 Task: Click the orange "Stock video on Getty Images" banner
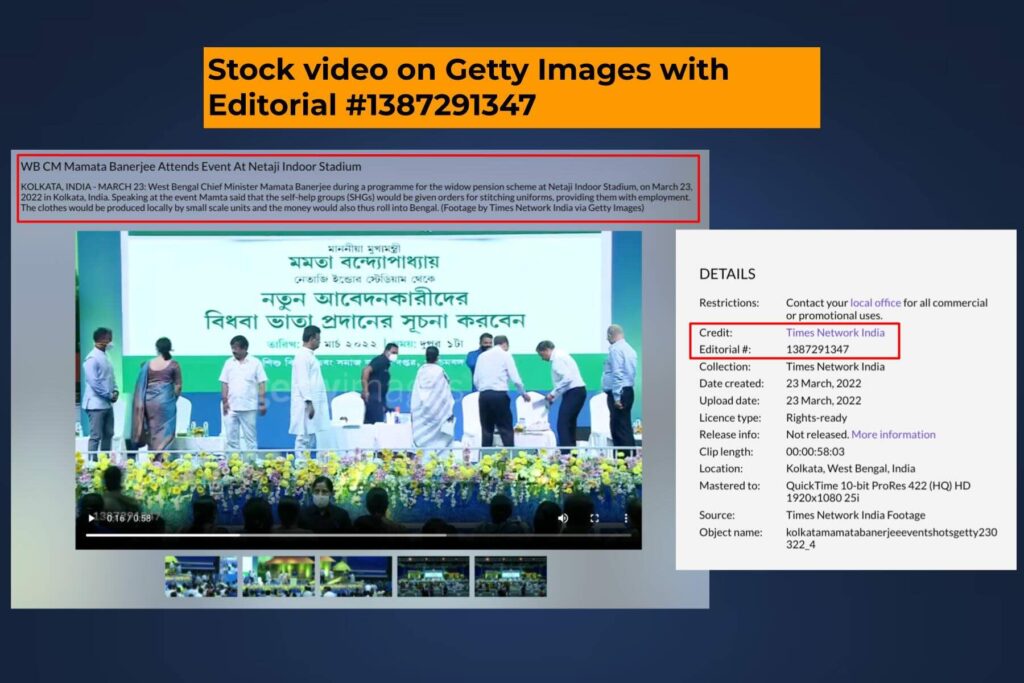(x=511, y=87)
